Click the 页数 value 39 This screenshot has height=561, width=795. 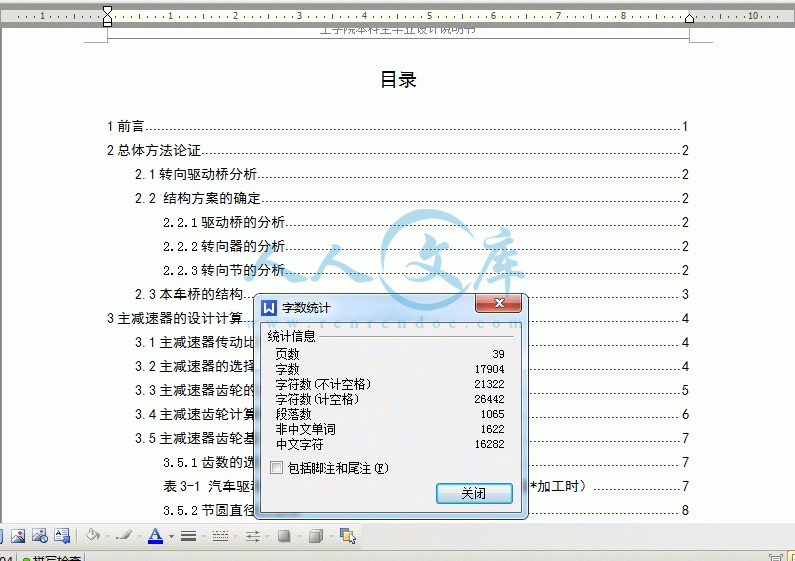498,354
